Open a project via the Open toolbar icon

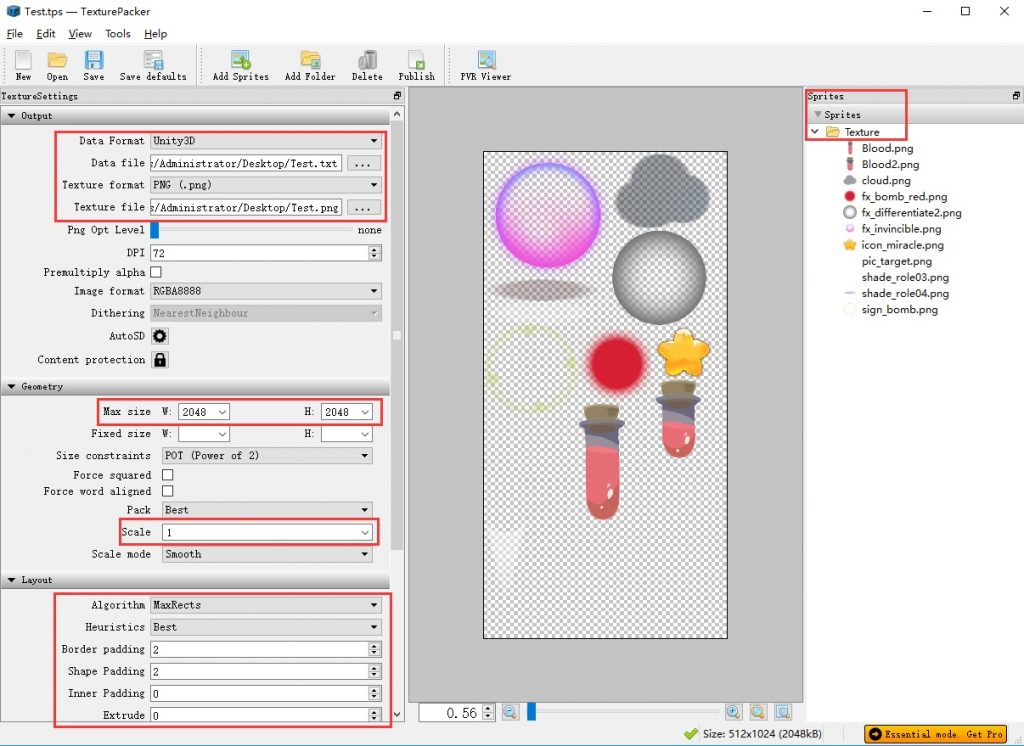point(57,65)
